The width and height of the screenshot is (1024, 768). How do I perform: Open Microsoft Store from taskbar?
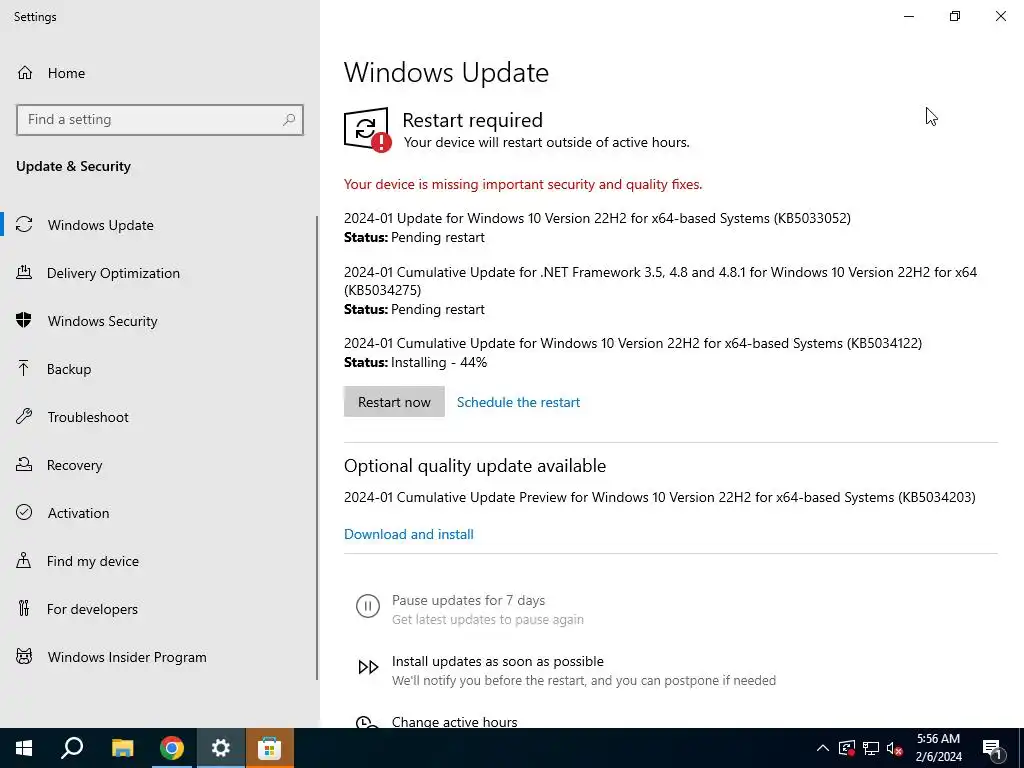pos(270,748)
